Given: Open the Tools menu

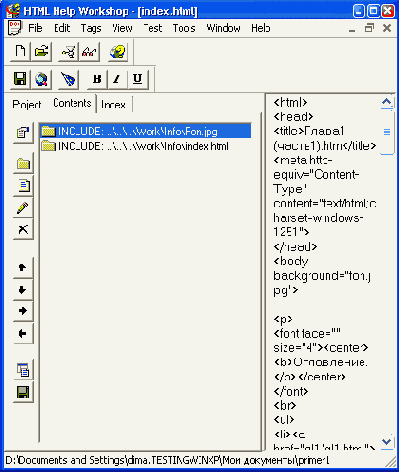Looking at the screenshot, I should point(184,28).
